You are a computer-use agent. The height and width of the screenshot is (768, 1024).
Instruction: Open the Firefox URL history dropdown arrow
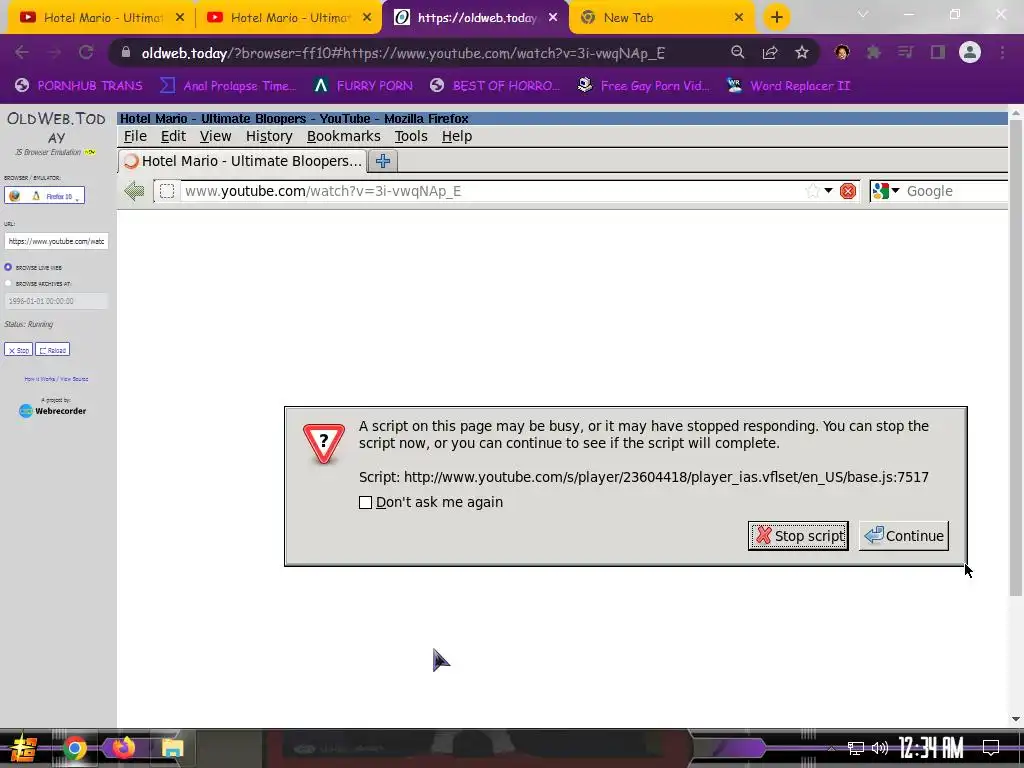pyautogui.click(x=828, y=191)
